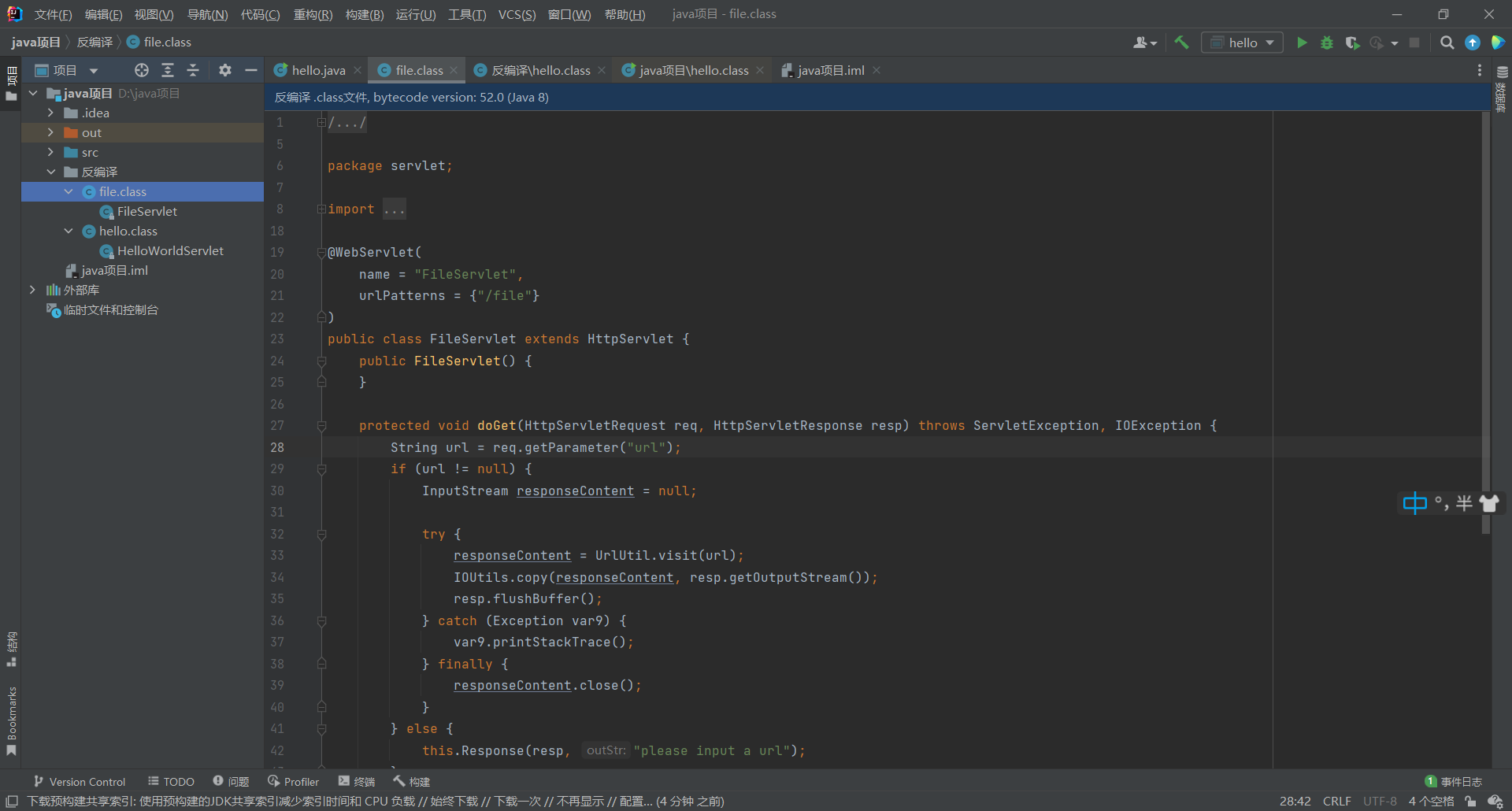
Task: Toggle 数据库 database side panel
Action: pyautogui.click(x=1501, y=88)
